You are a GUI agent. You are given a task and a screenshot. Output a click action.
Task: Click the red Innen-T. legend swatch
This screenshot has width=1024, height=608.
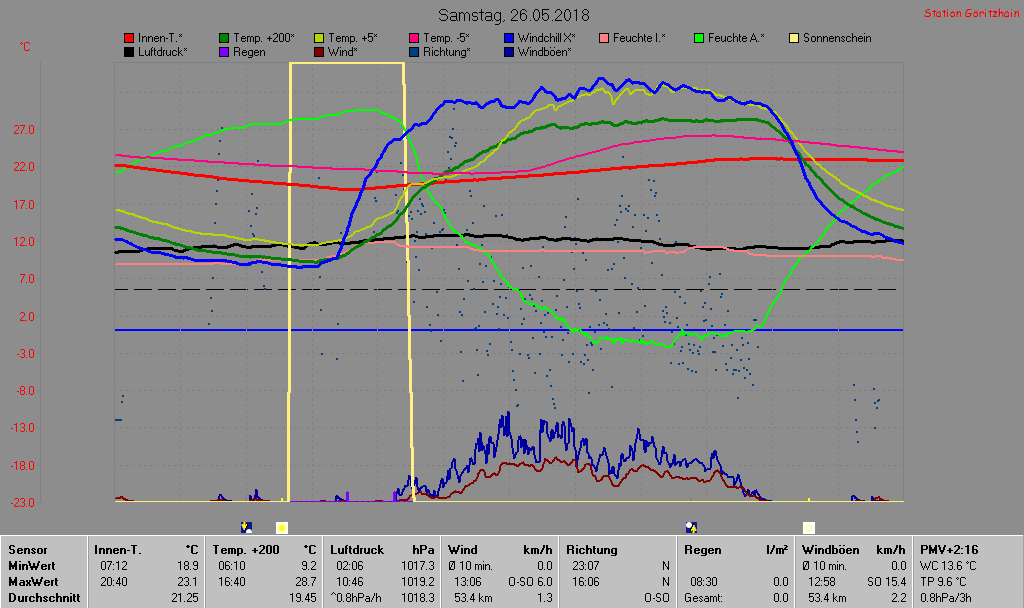(129, 38)
